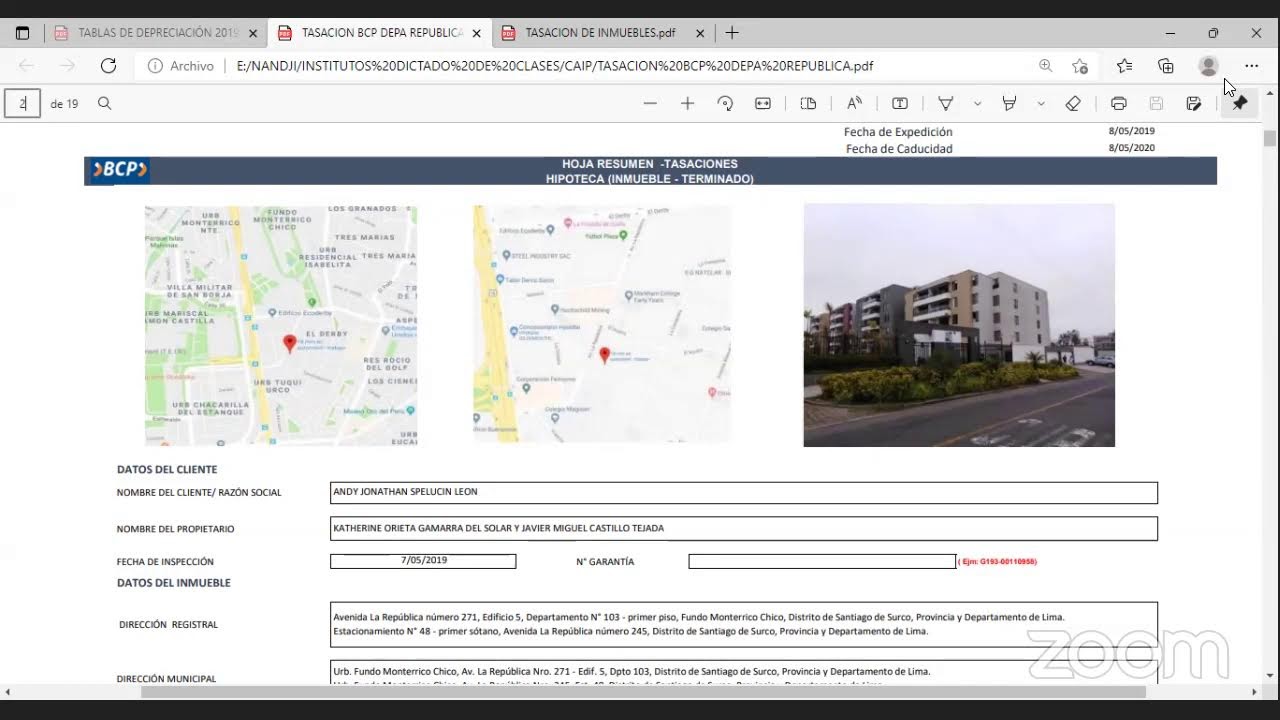
Task: Toggle pin on the PDF toolbar
Action: [1240, 103]
